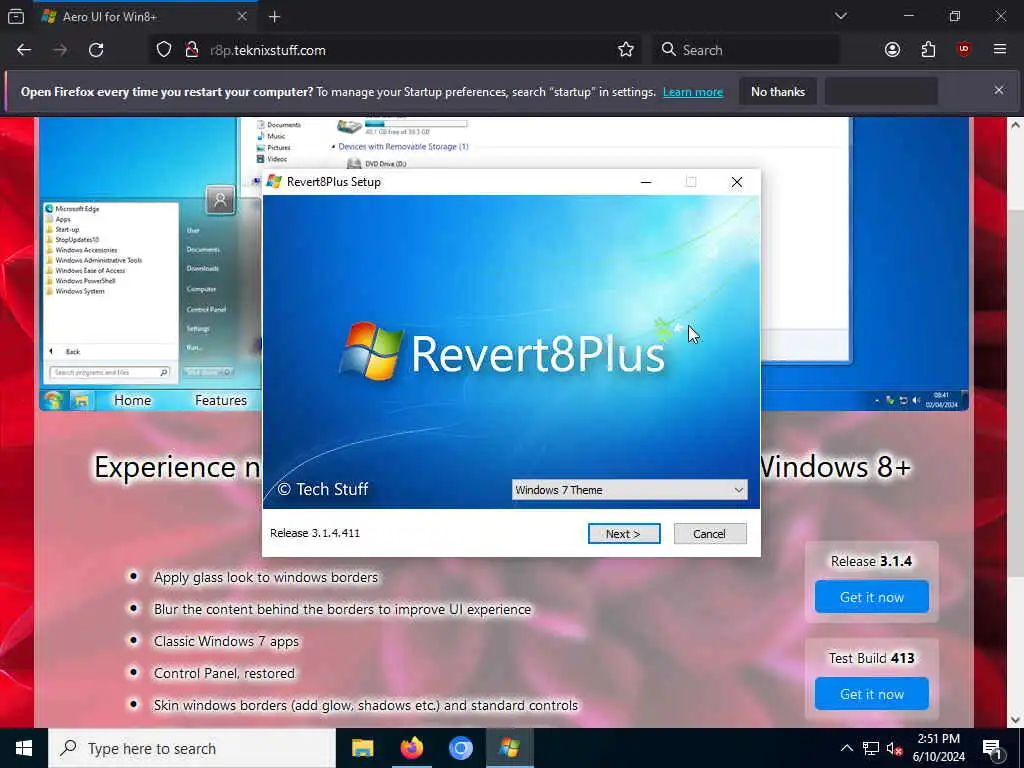Screen dimensions: 1024x768
Task: Click Next in Revert8Plus Setup
Action: (x=624, y=534)
